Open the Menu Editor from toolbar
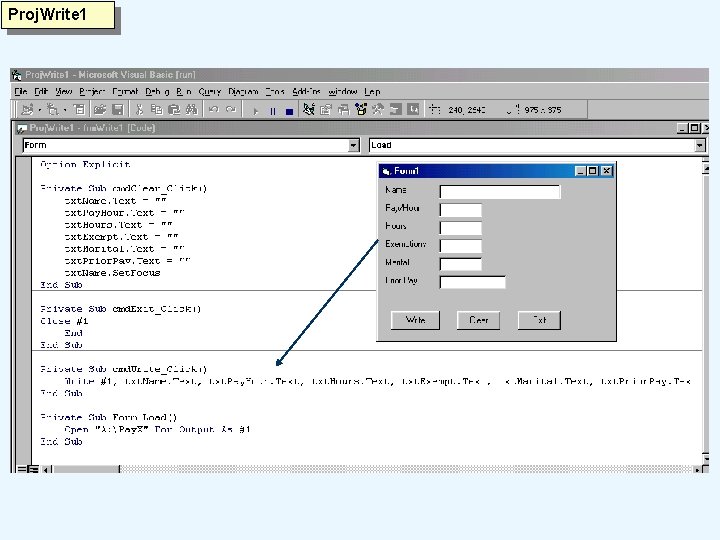 (x=79, y=110)
